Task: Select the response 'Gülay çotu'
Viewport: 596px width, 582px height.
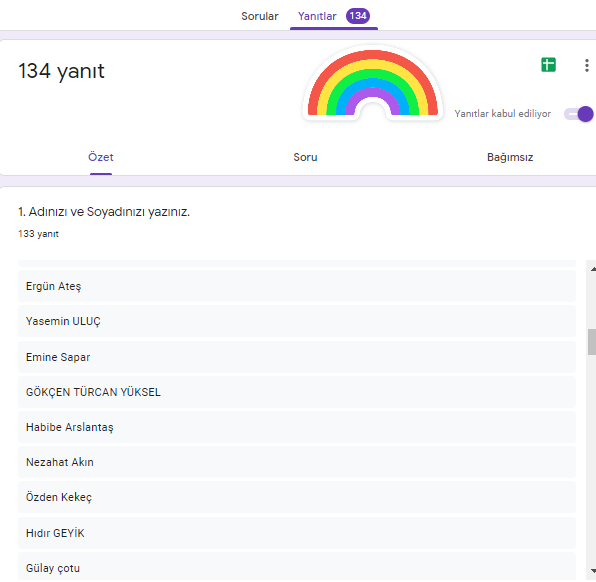Action: (297, 566)
